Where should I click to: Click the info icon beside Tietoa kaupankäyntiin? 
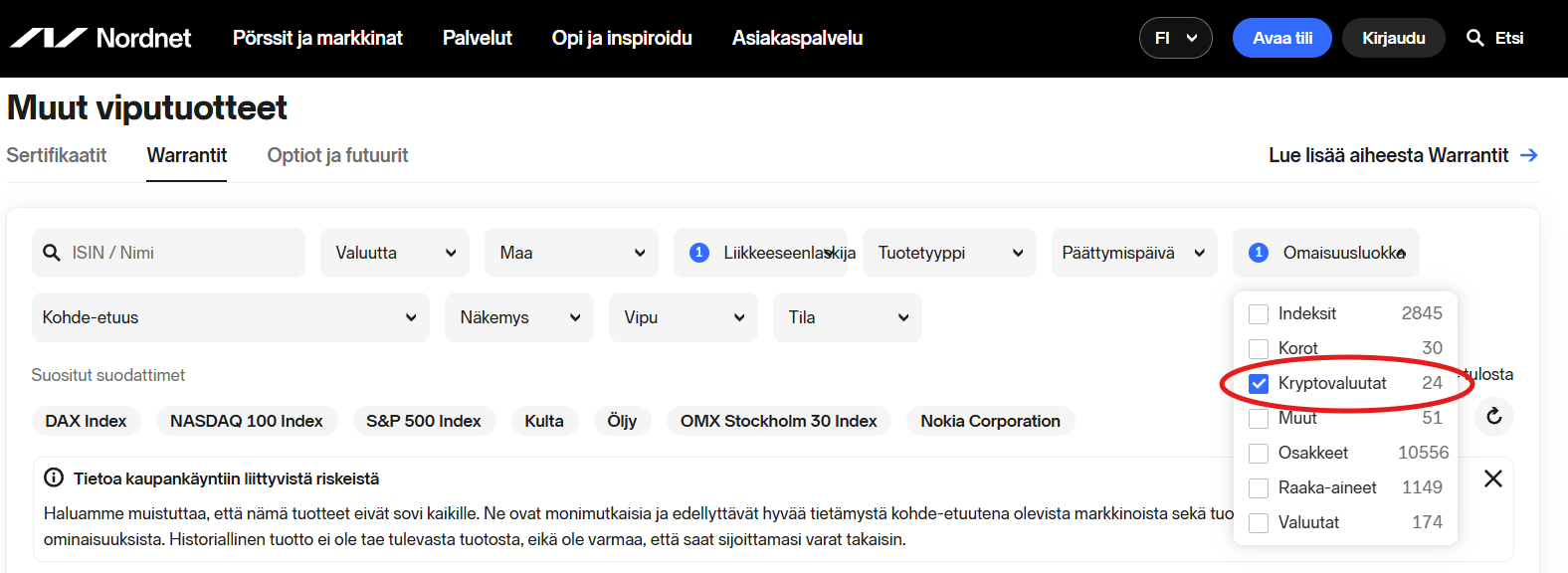coord(54,478)
